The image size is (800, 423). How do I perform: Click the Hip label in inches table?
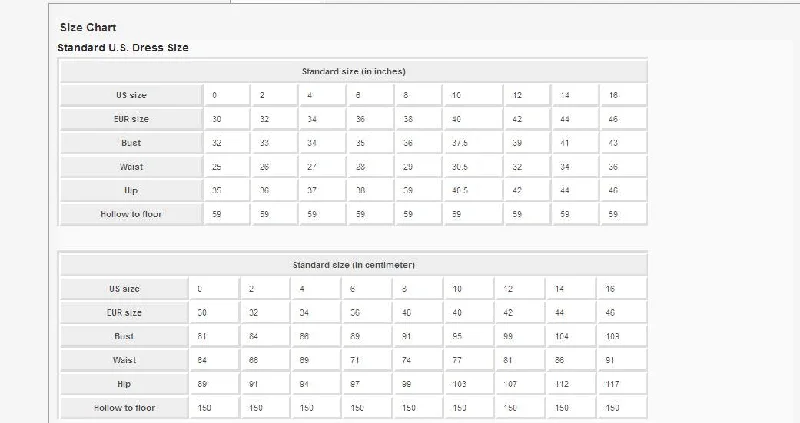pos(131,190)
